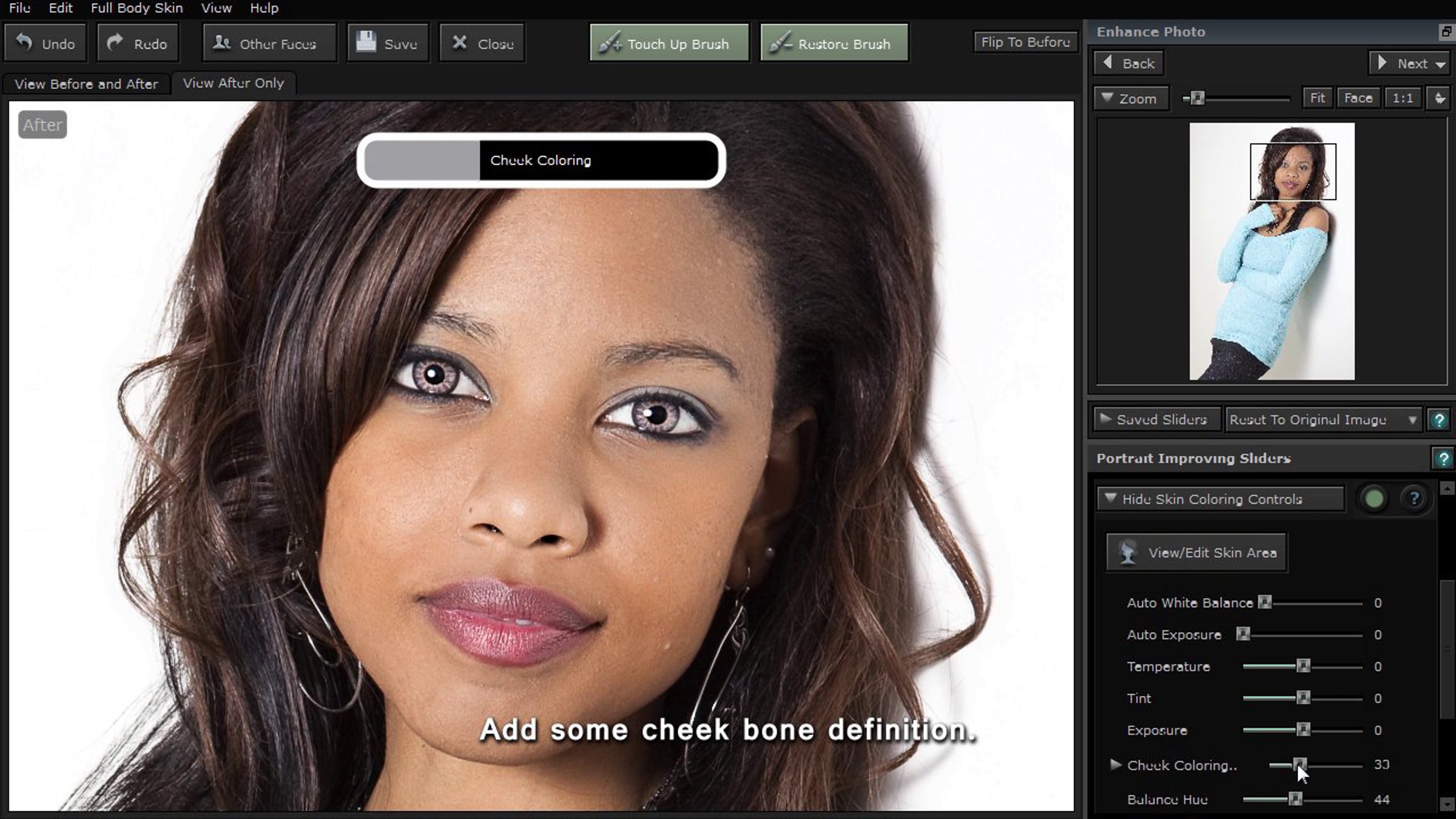The height and width of the screenshot is (819, 1456).
Task: Toggle the green skin coloring on/off button
Action: [1374, 499]
